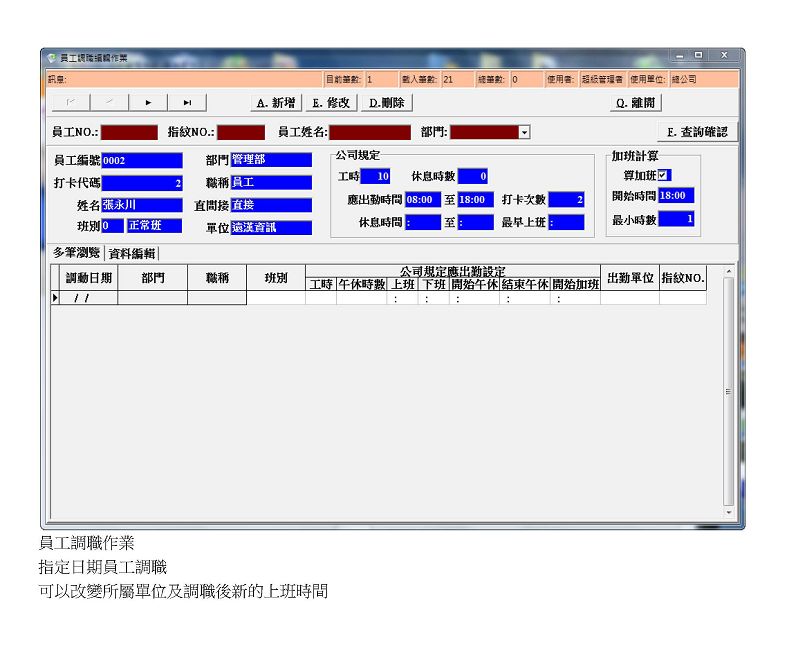Screen dimensions: 800x645
Task: Go to the next record
Action: (149, 102)
